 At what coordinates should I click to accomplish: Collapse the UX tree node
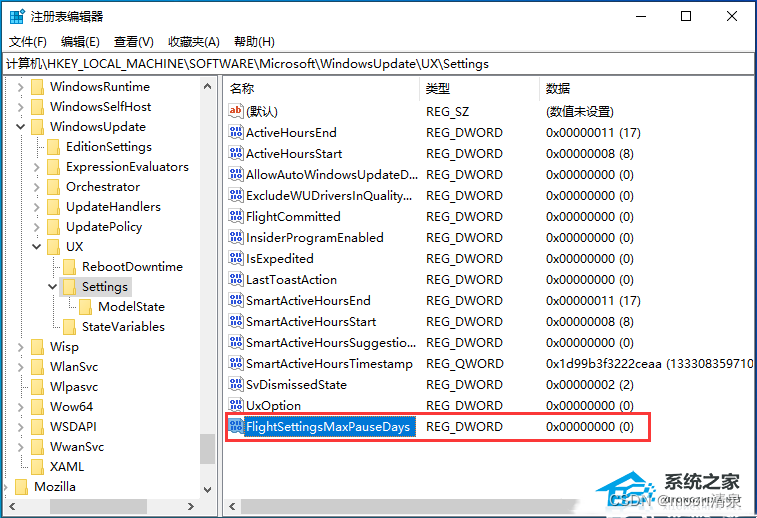[37, 247]
